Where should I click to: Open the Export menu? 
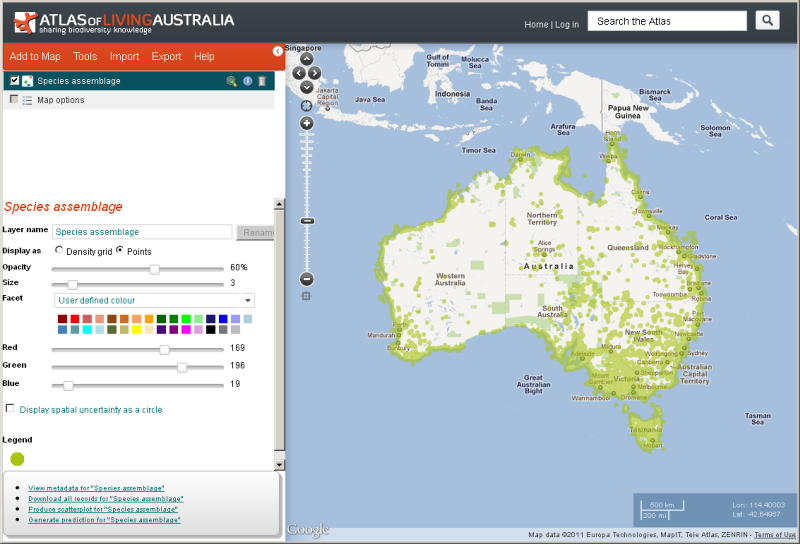coord(166,57)
